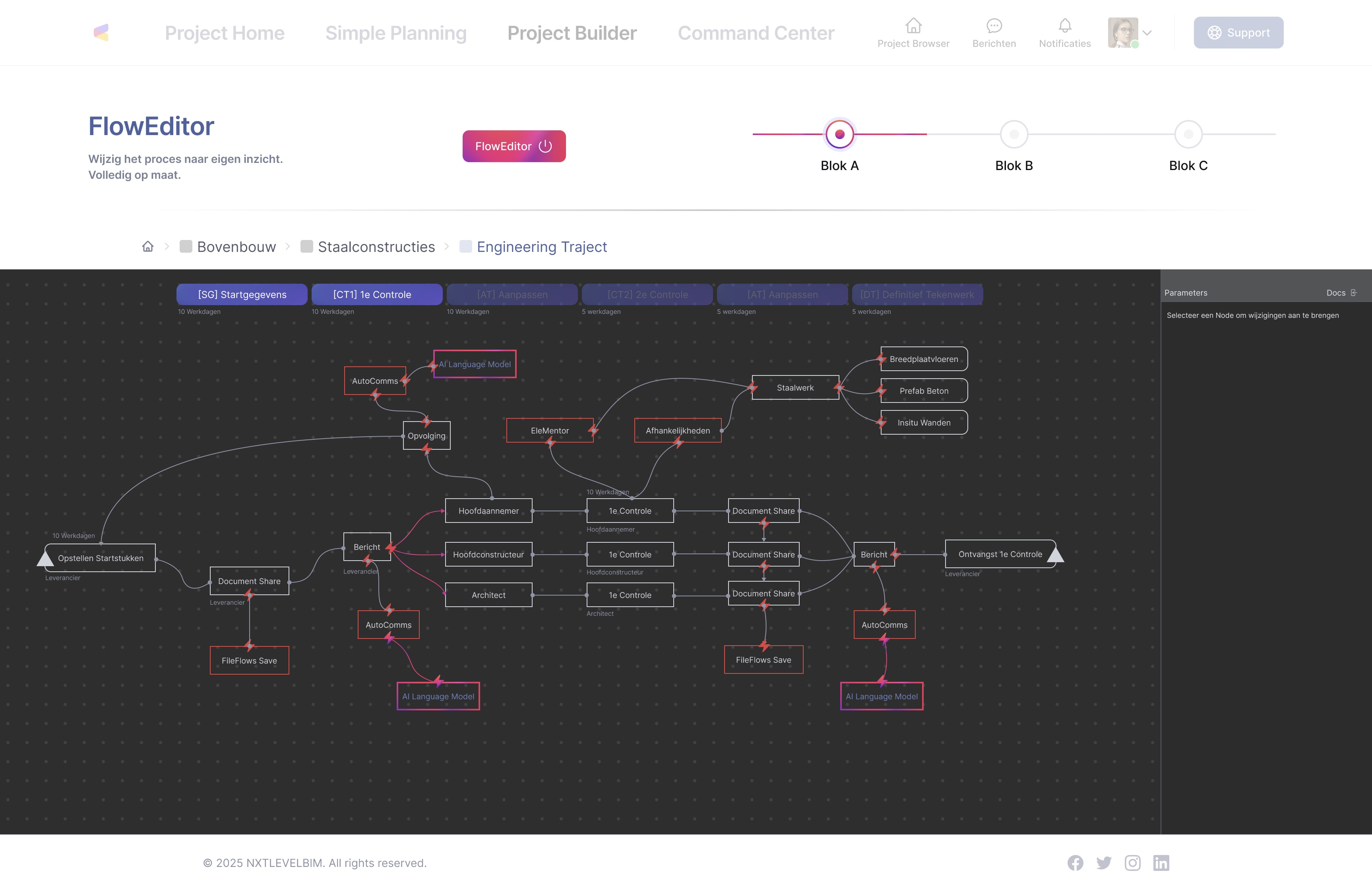Open the LinkedIn footer icon

(x=1161, y=863)
